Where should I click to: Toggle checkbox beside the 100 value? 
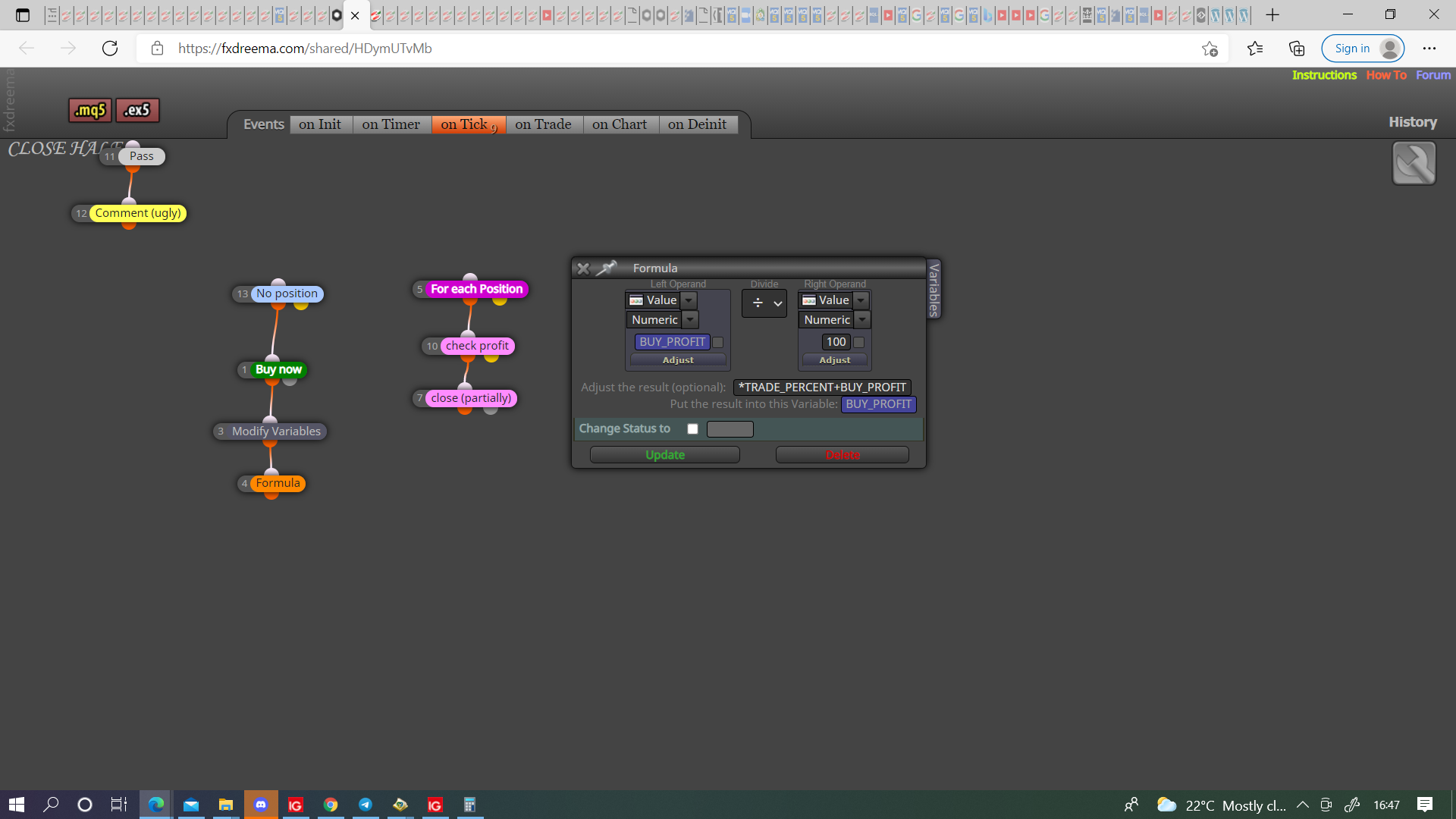point(859,343)
